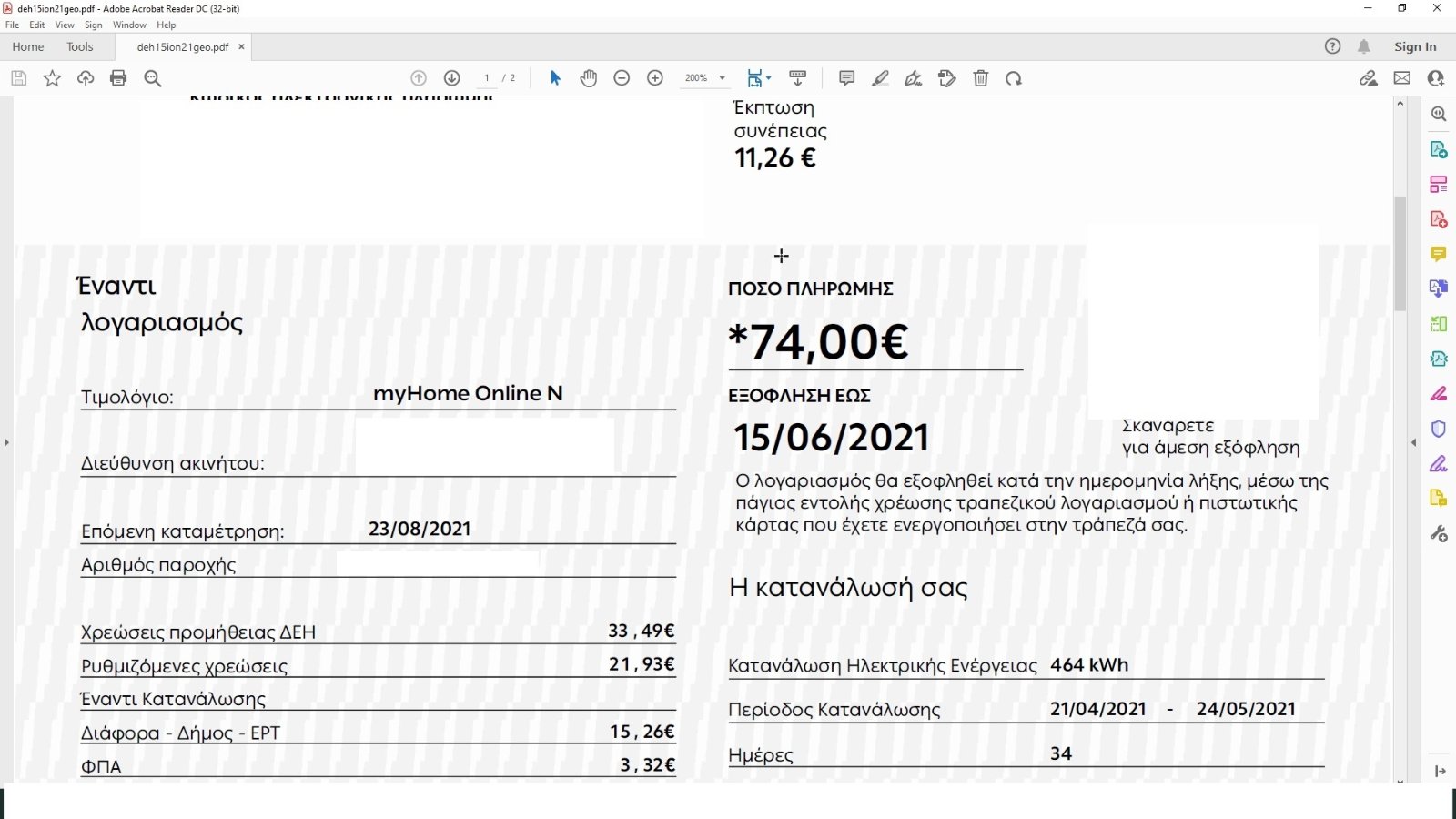Delete page with trash icon

981,78
